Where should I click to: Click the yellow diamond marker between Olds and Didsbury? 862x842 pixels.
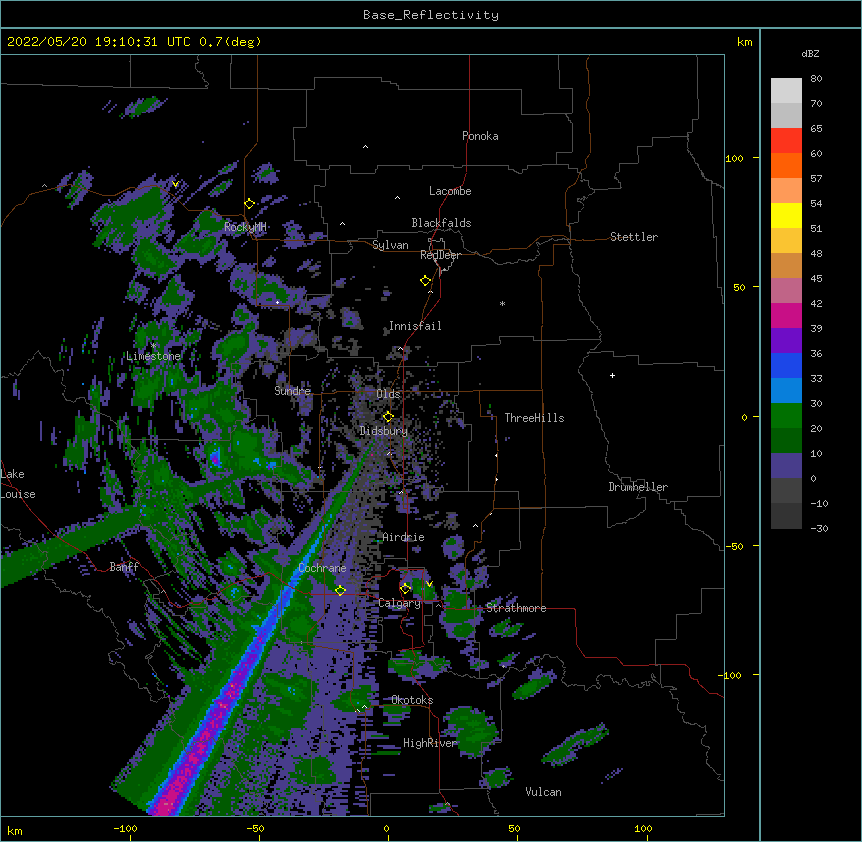[388, 417]
